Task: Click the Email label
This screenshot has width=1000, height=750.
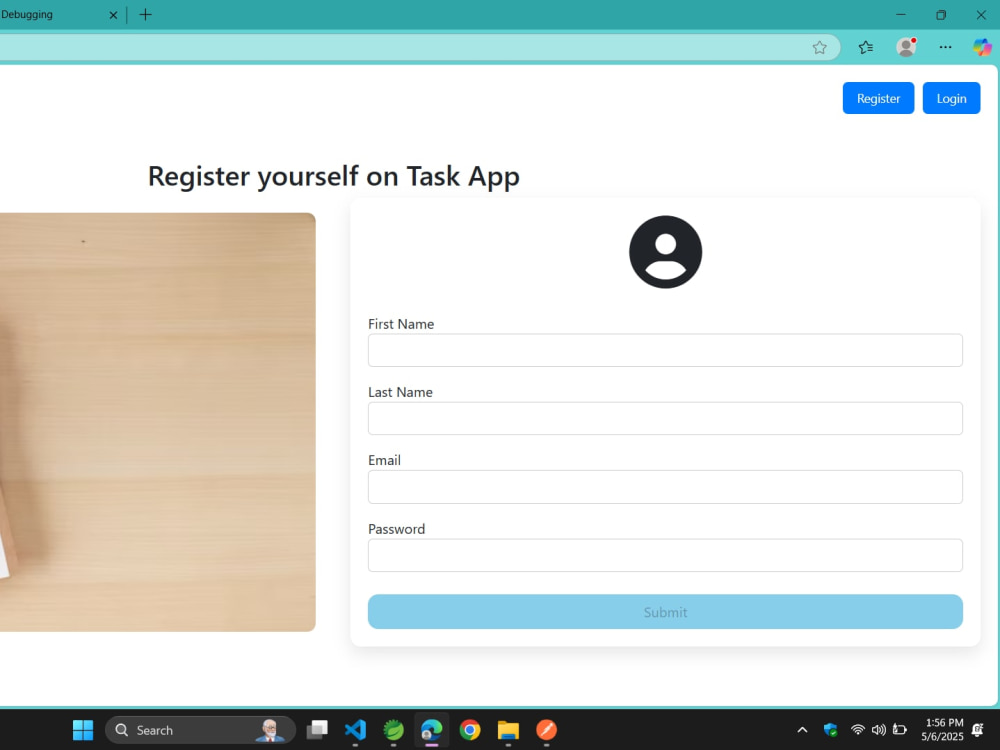Action: (385, 460)
